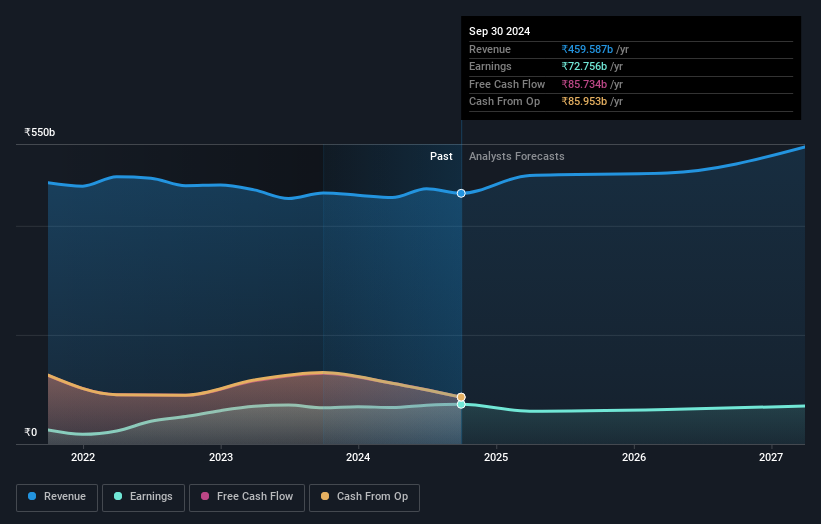Click the 2022 x-axis label
The image size is (821, 524).
coord(83,457)
